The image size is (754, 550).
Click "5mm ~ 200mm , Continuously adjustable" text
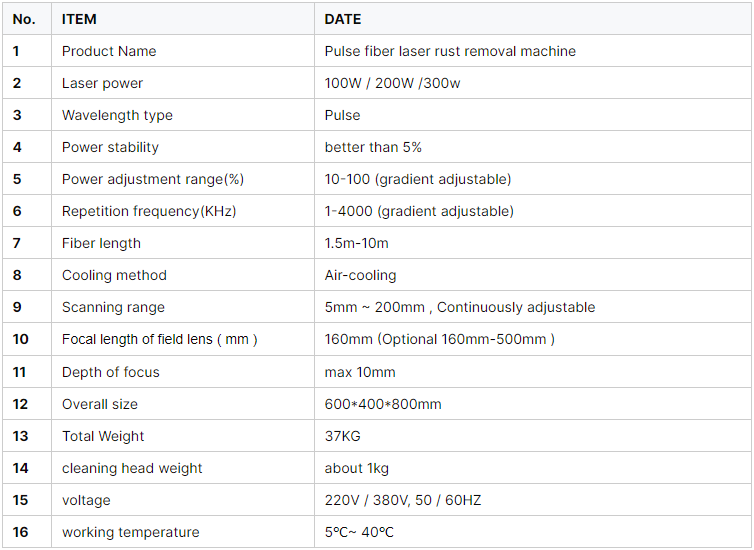460,307
